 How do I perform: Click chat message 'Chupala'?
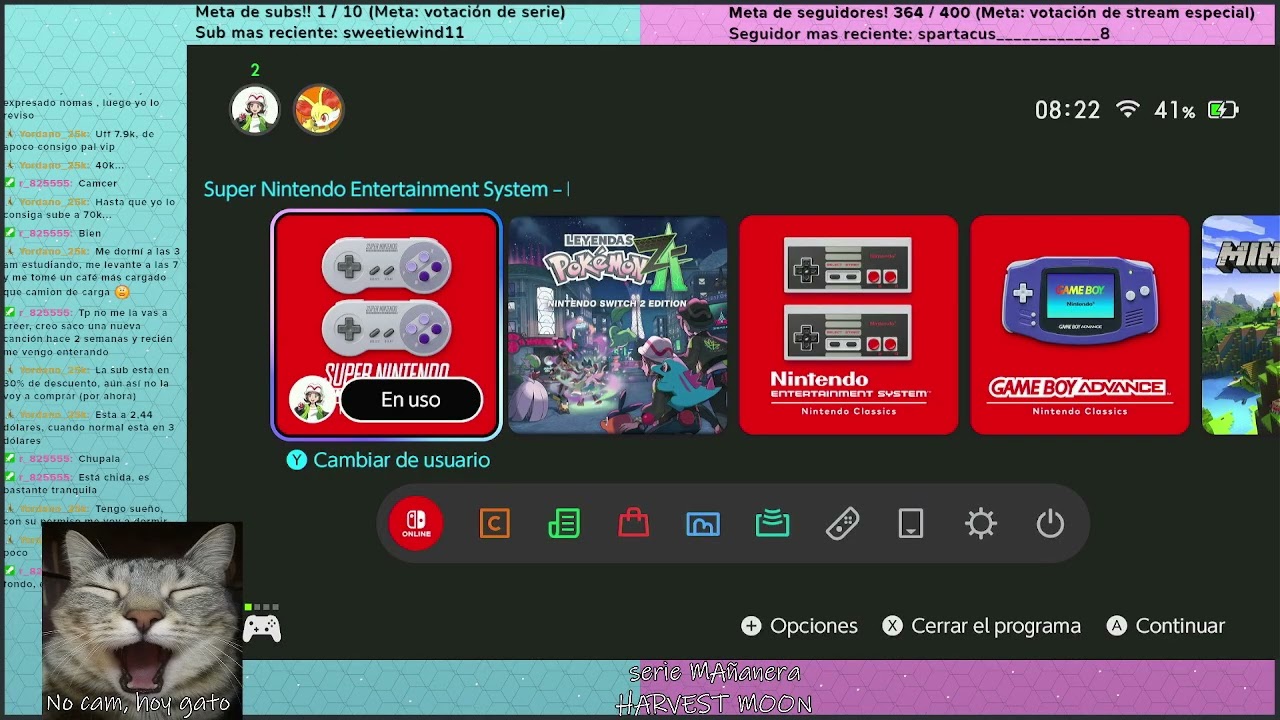(x=99, y=459)
